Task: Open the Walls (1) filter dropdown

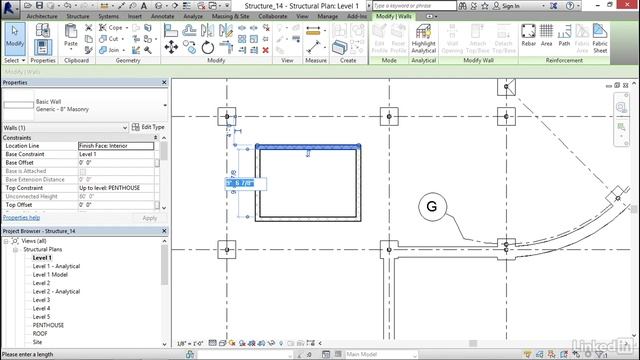Action: pos(125,128)
